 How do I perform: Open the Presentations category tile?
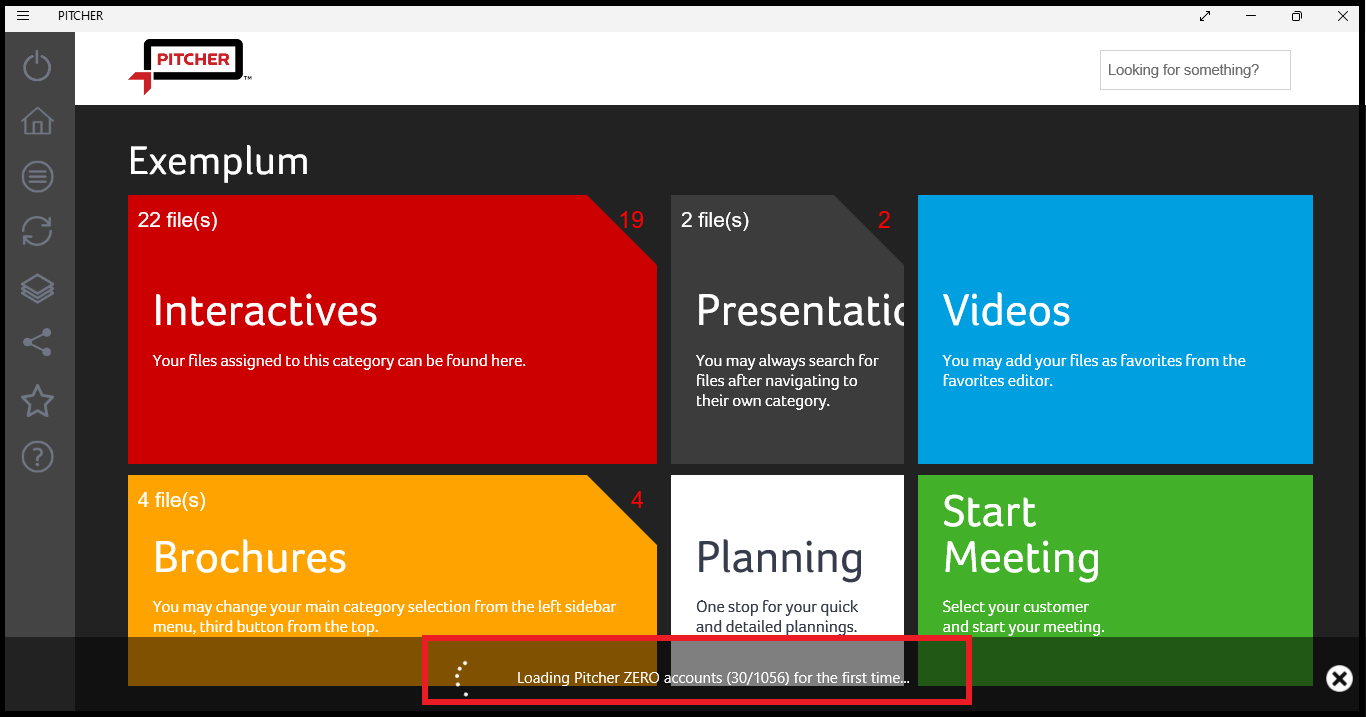pyautogui.click(x=787, y=329)
